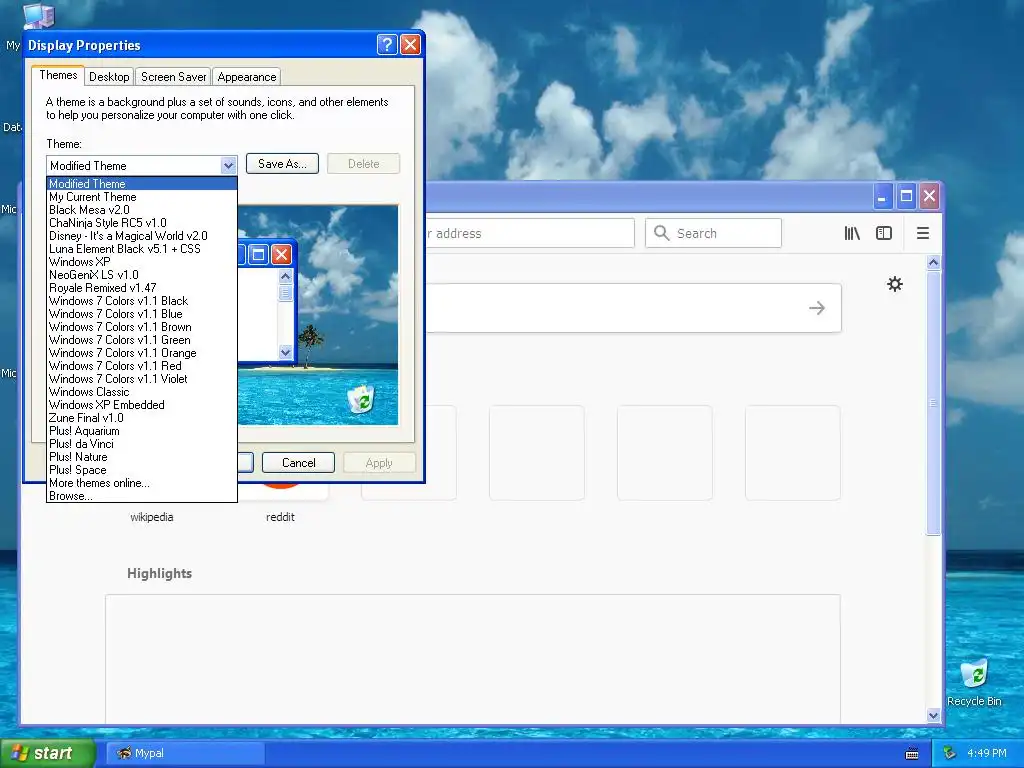Choose the Windows Classic theme
The image size is (1024, 768).
pos(142,392)
